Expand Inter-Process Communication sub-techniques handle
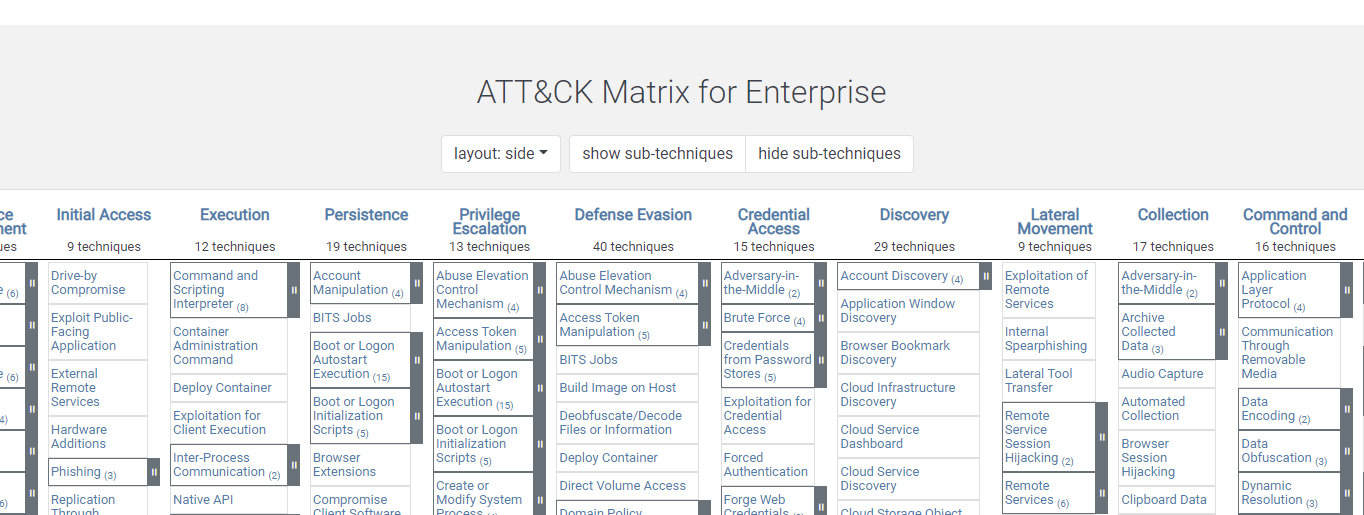 [x=294, y=465]
